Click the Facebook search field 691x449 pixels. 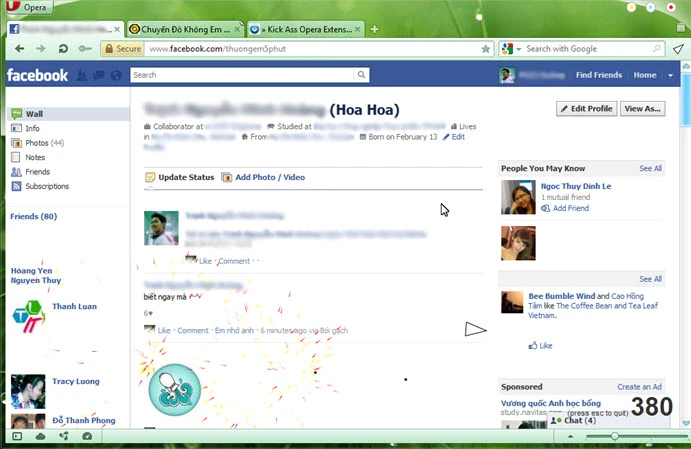click(x=250, y=75)
